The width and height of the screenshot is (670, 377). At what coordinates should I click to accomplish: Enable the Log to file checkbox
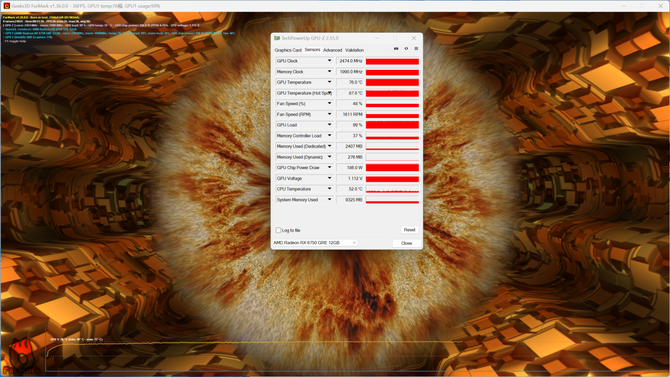tap(278, 230)
